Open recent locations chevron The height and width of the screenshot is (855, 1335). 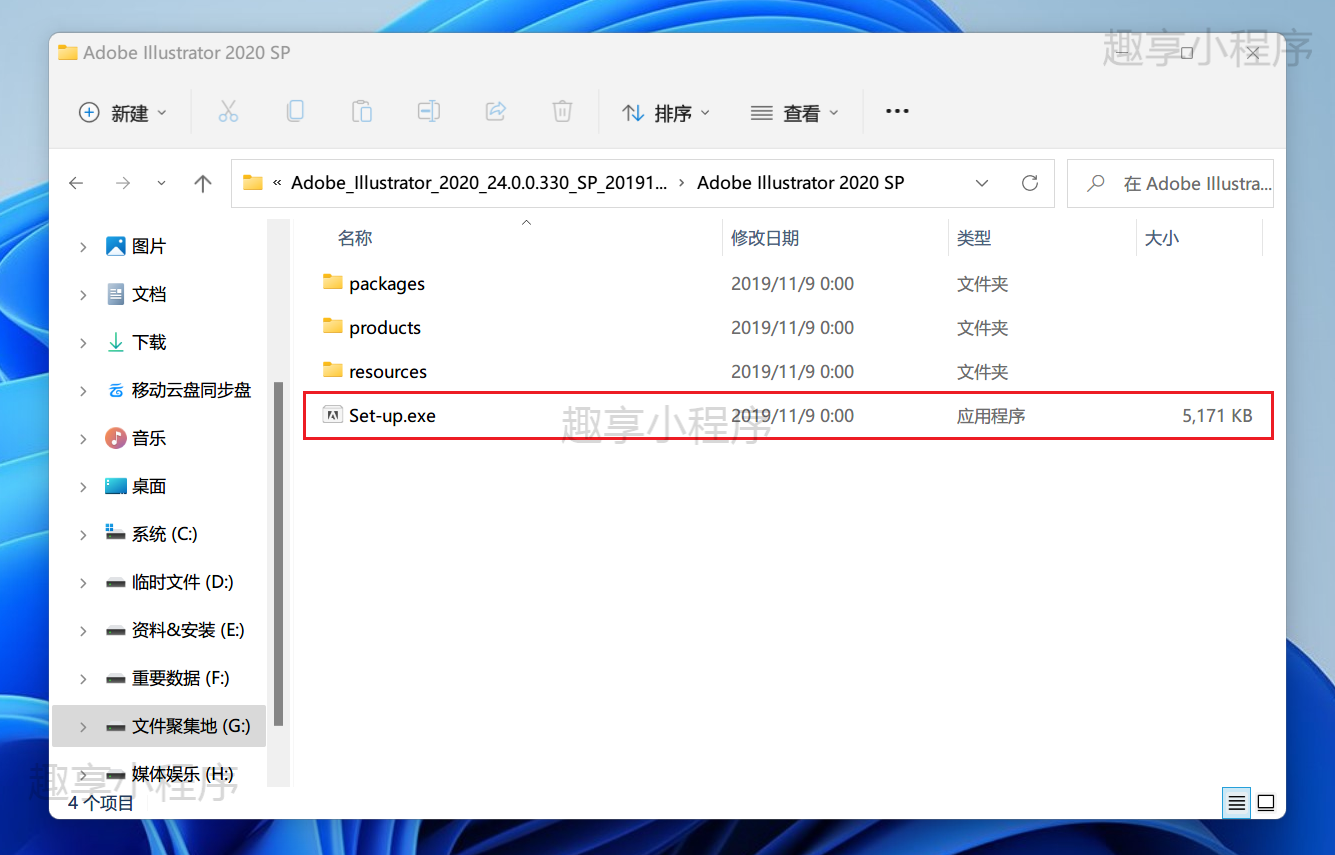pyautogui.click(x=162, y=183)
